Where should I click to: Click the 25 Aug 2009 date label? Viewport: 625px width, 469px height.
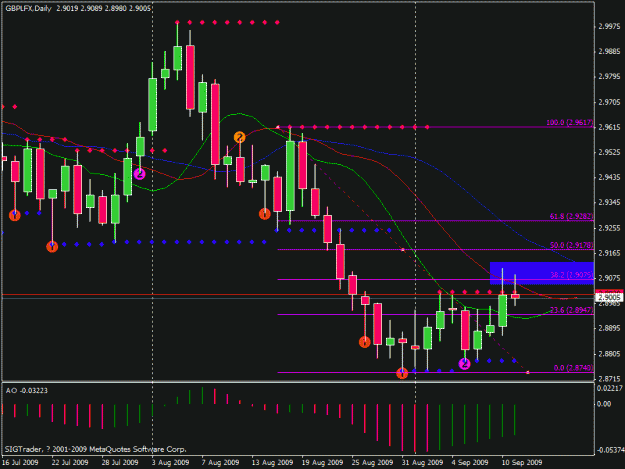point(372,462)
